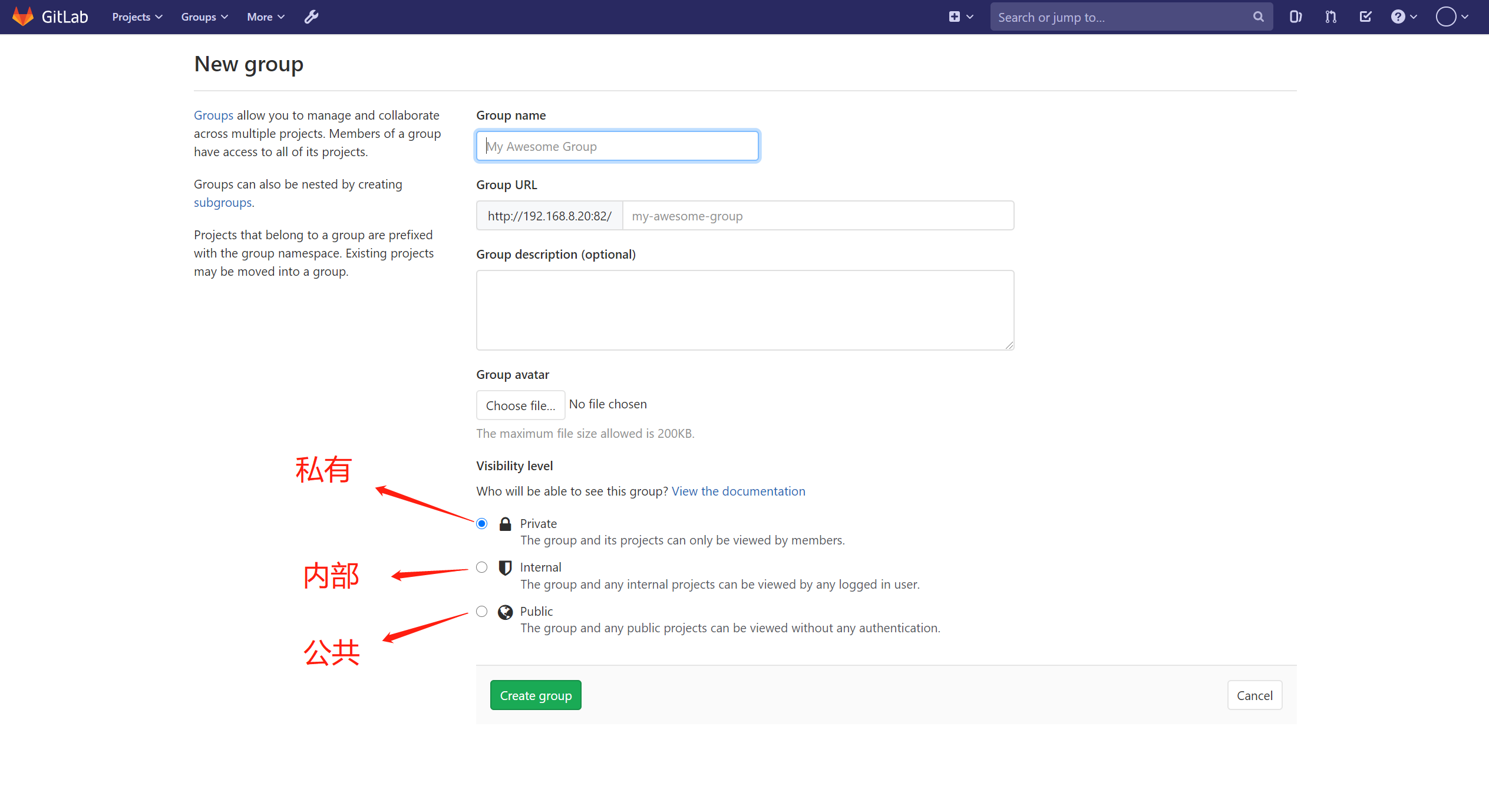Click the Private option label text

click(538, 524)
